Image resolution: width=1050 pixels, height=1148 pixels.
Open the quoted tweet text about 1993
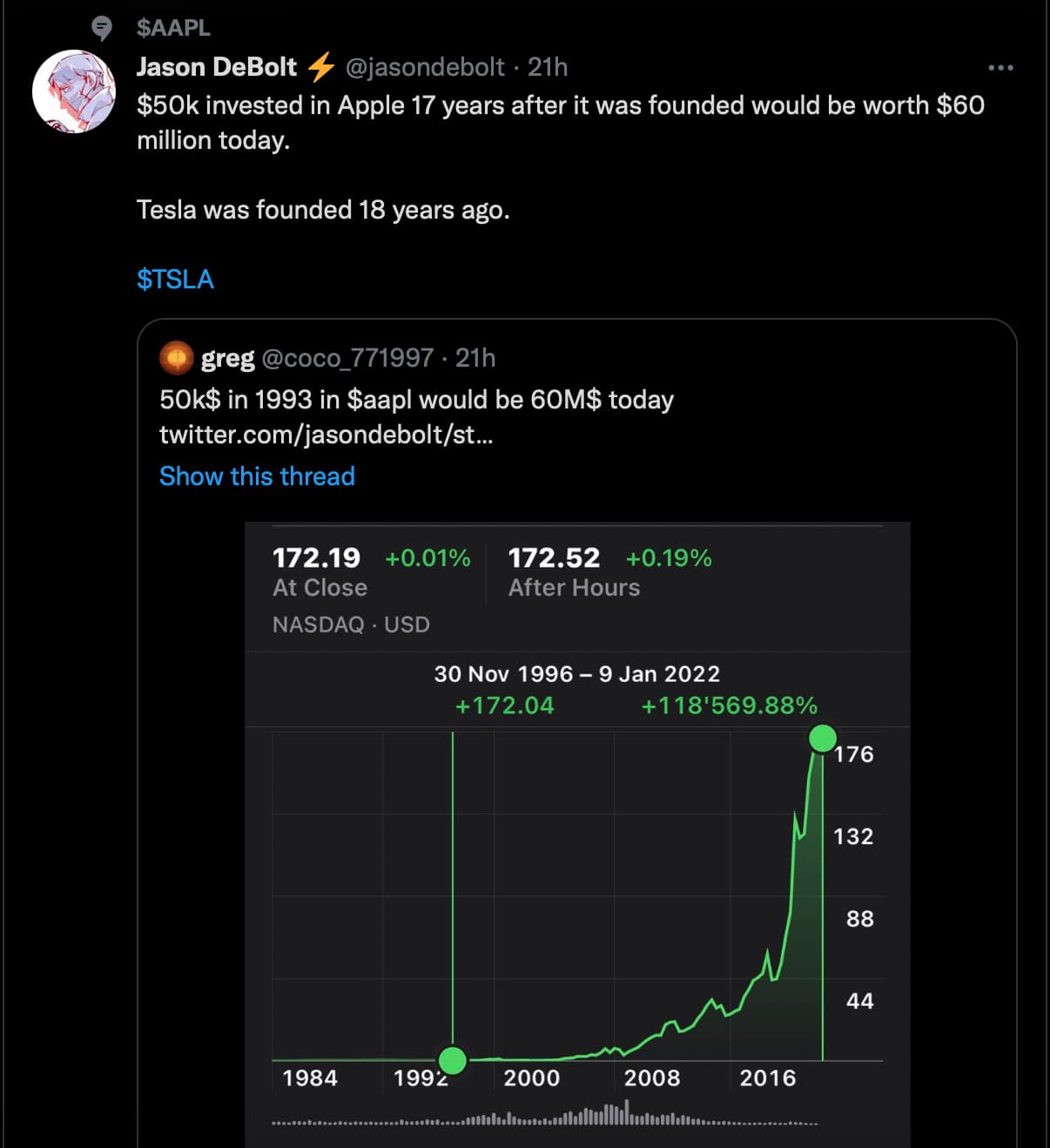coord(416,400)
